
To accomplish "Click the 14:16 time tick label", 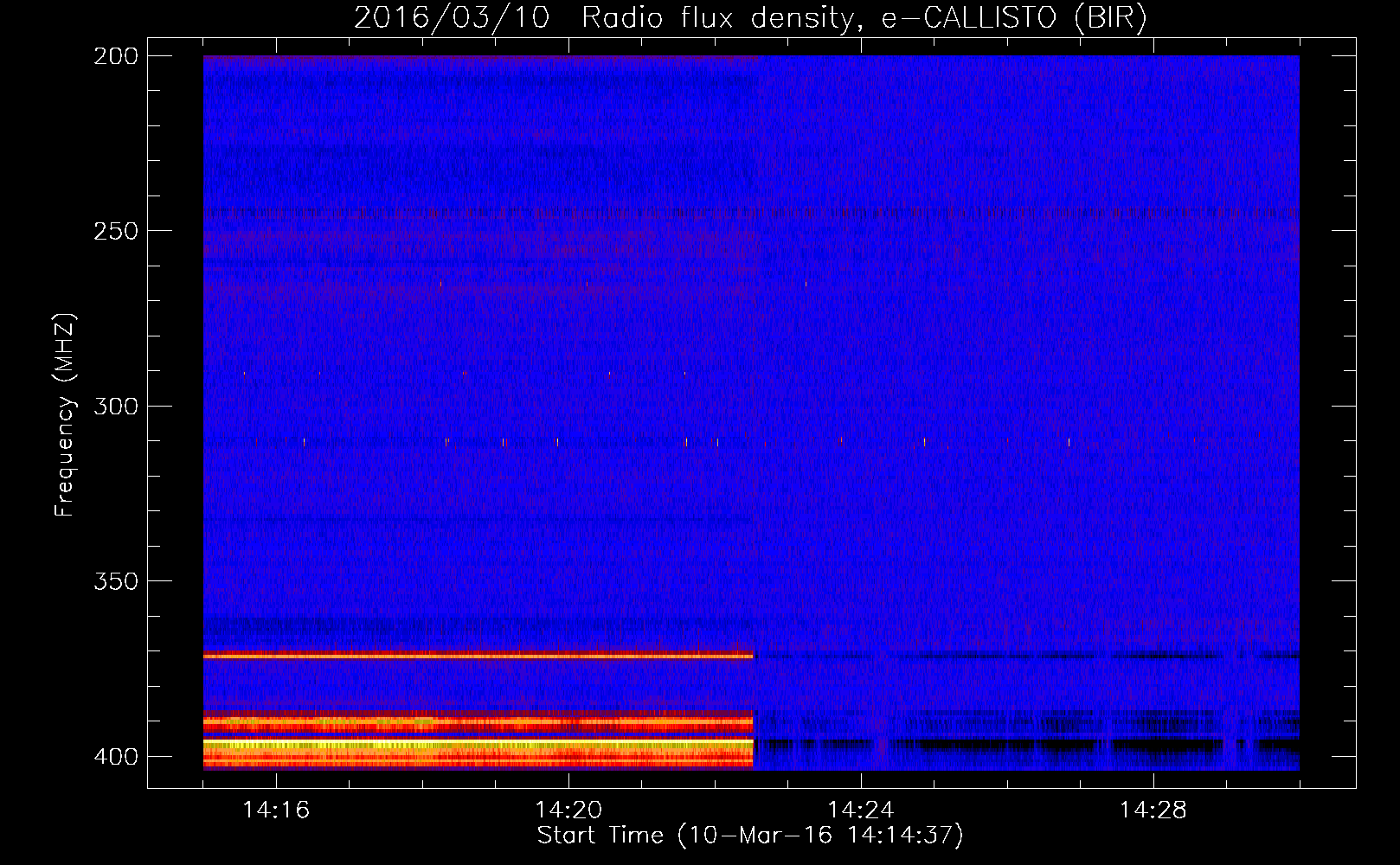I will [x=276, y=811].
